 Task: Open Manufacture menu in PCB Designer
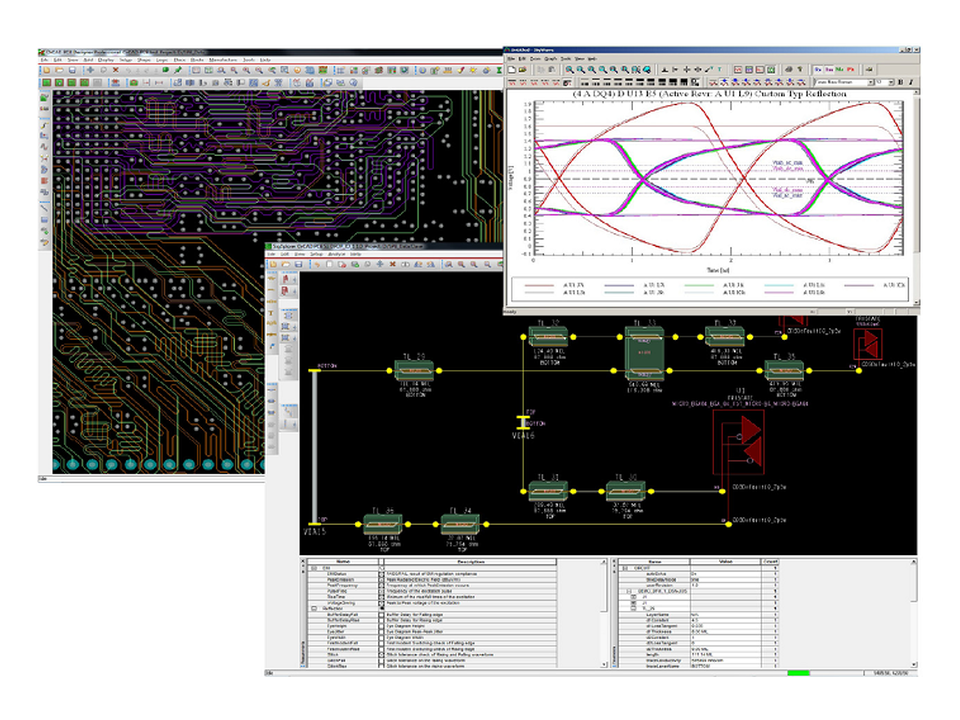(x=222, y=60)
